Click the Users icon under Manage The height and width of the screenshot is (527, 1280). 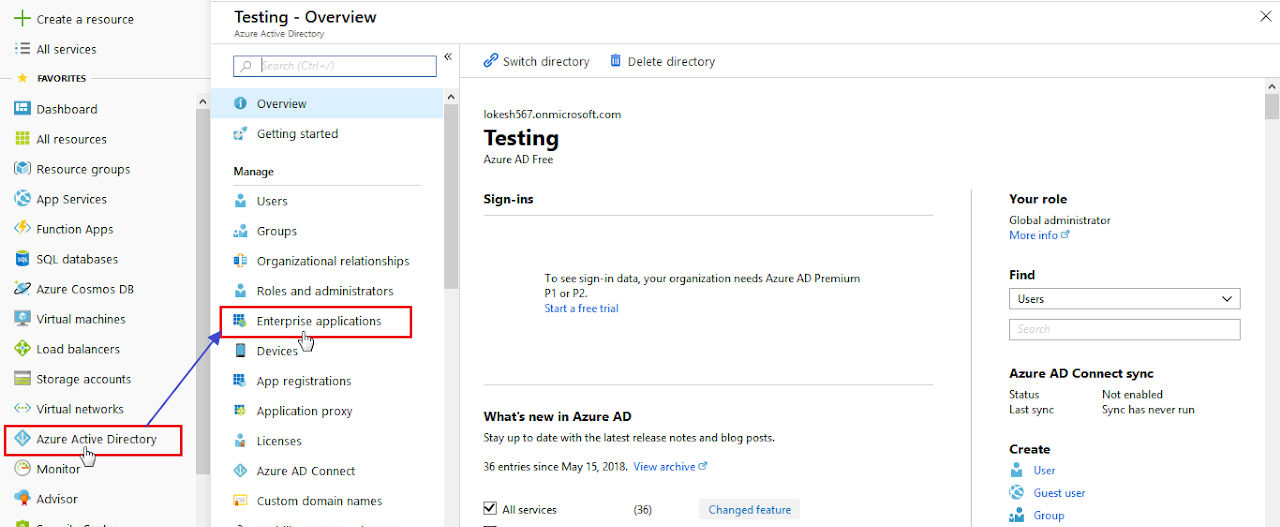tap(240, 201)
